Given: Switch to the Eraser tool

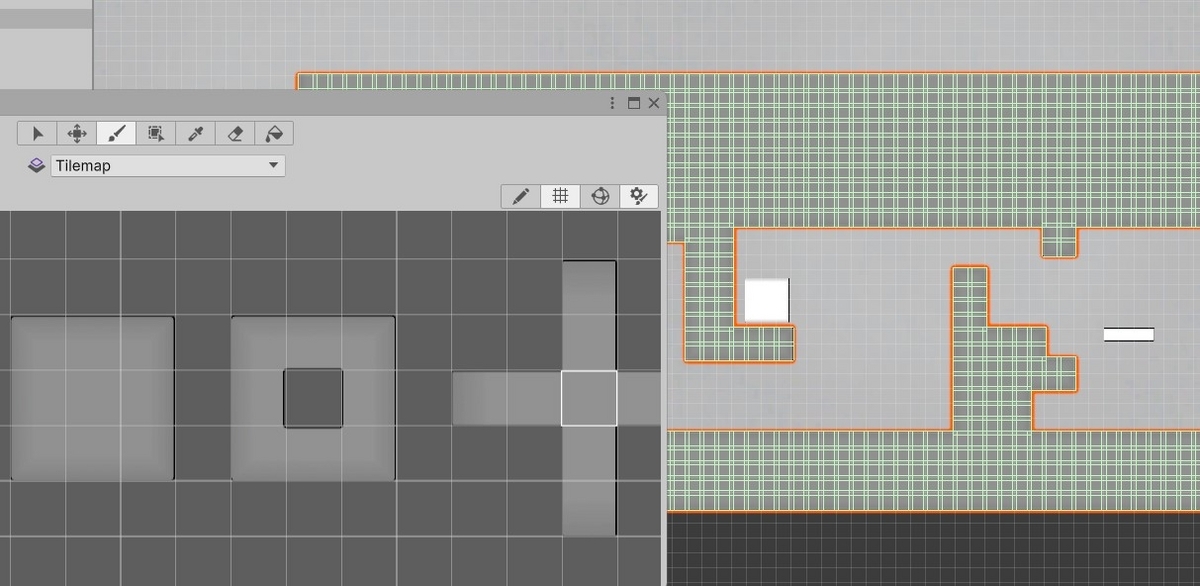Looking at the screenshot, I should 235,133.
